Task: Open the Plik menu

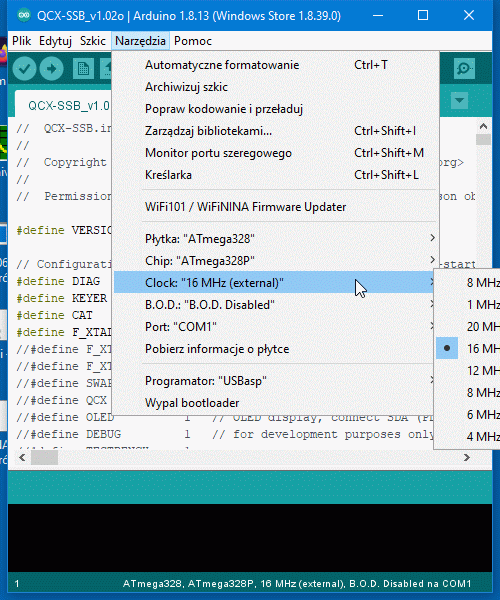Action: point(21,41)
